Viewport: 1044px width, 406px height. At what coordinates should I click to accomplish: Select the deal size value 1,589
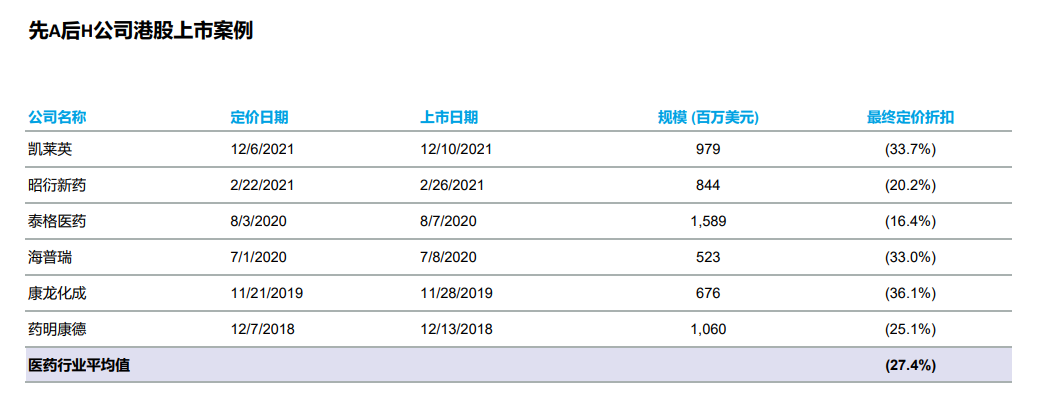(x=708, y=221)
